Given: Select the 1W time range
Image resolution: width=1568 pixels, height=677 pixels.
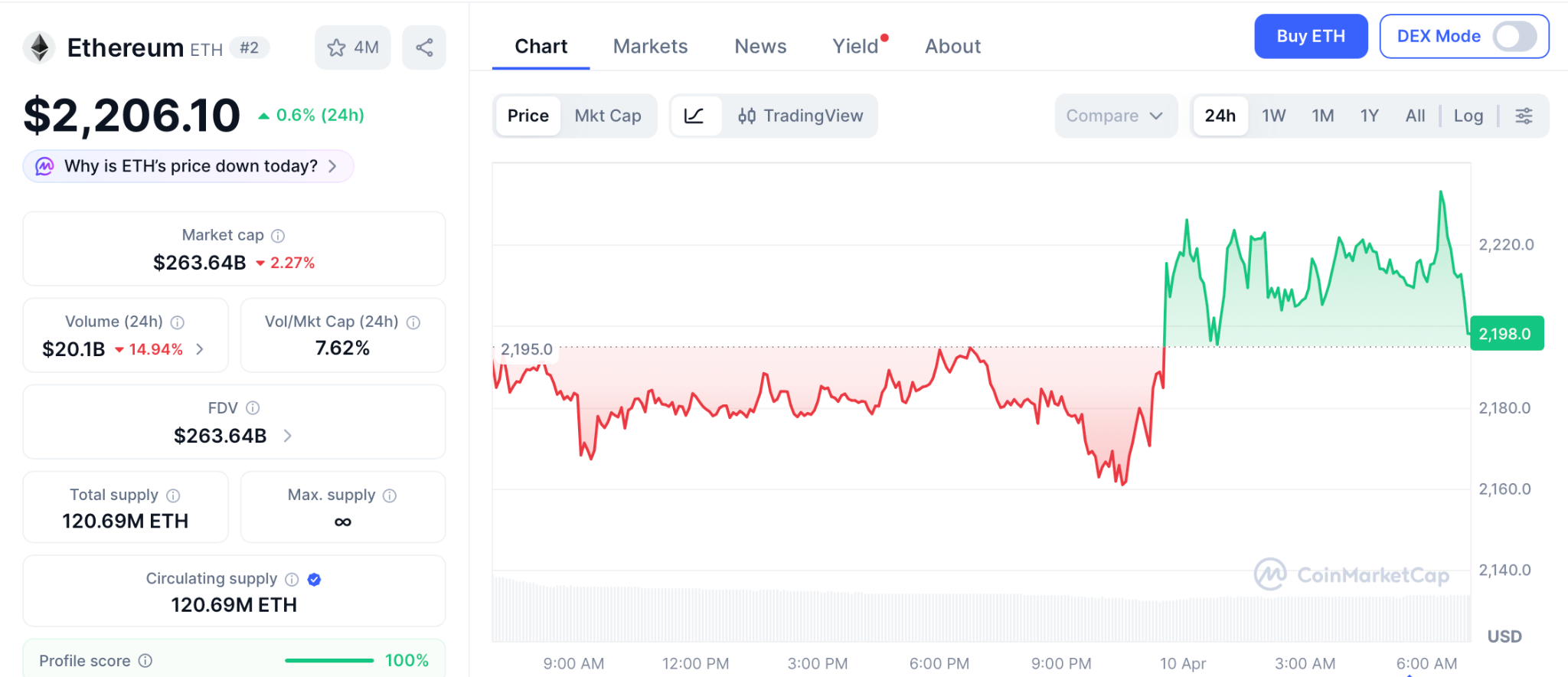Looking at the screenshot, I should 1273,116.
